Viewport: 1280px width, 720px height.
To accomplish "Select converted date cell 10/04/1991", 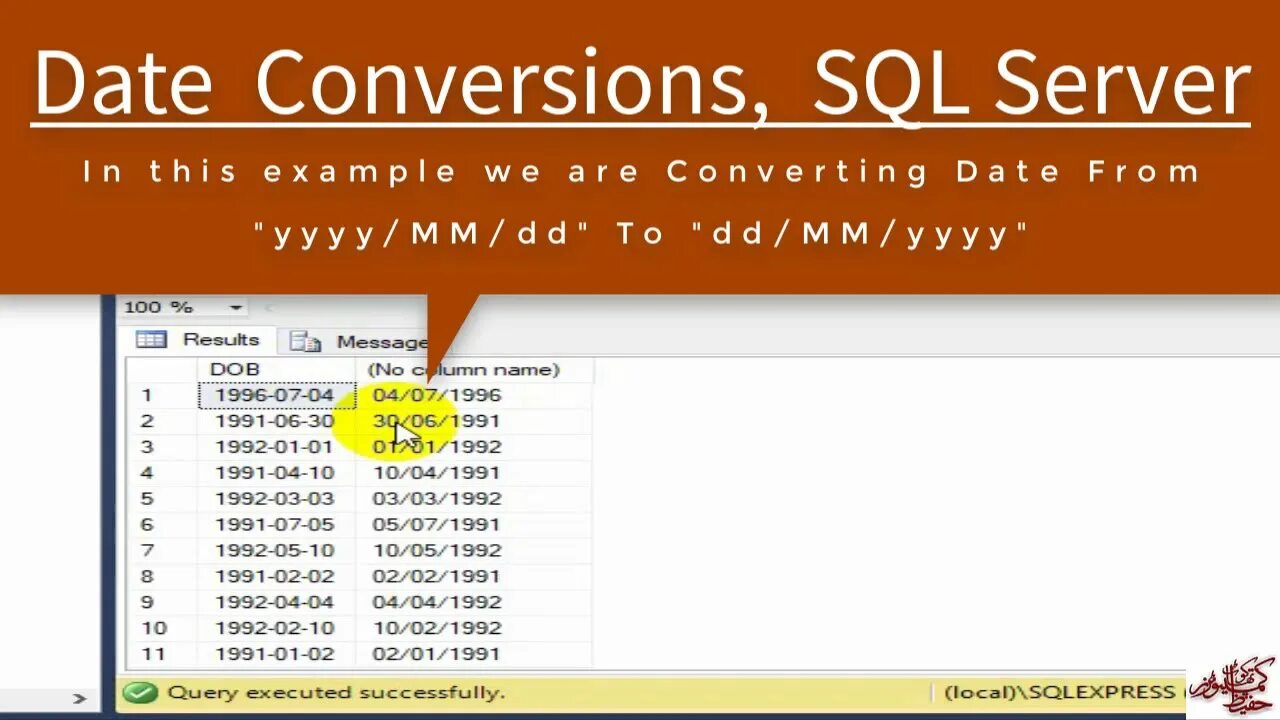I will click(x=474, y=473).
